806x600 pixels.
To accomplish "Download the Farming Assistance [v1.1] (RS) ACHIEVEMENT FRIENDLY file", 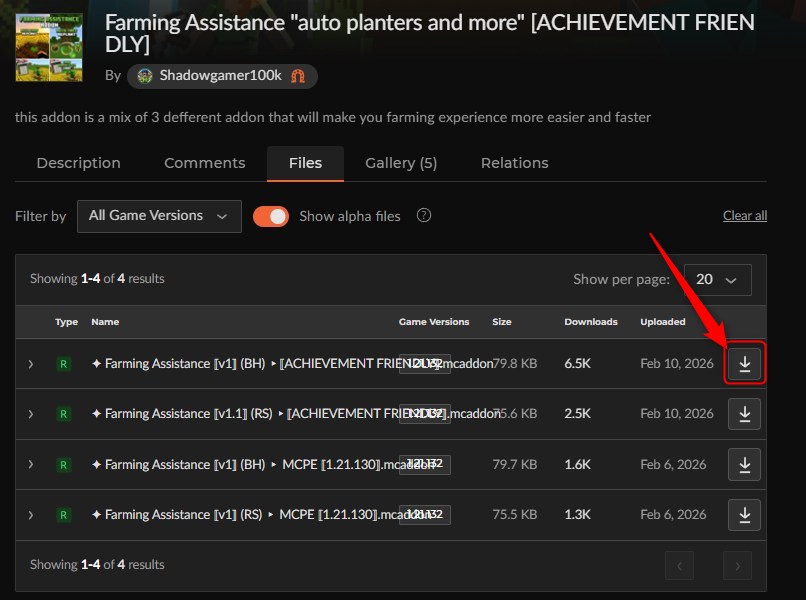I will 744,414.
